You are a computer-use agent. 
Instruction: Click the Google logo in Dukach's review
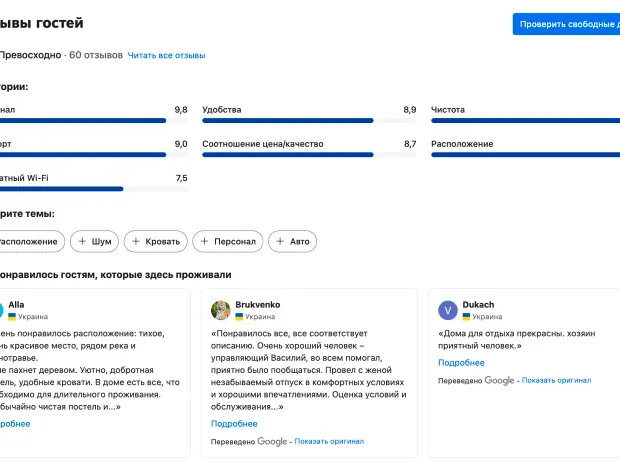pos(499,380)
